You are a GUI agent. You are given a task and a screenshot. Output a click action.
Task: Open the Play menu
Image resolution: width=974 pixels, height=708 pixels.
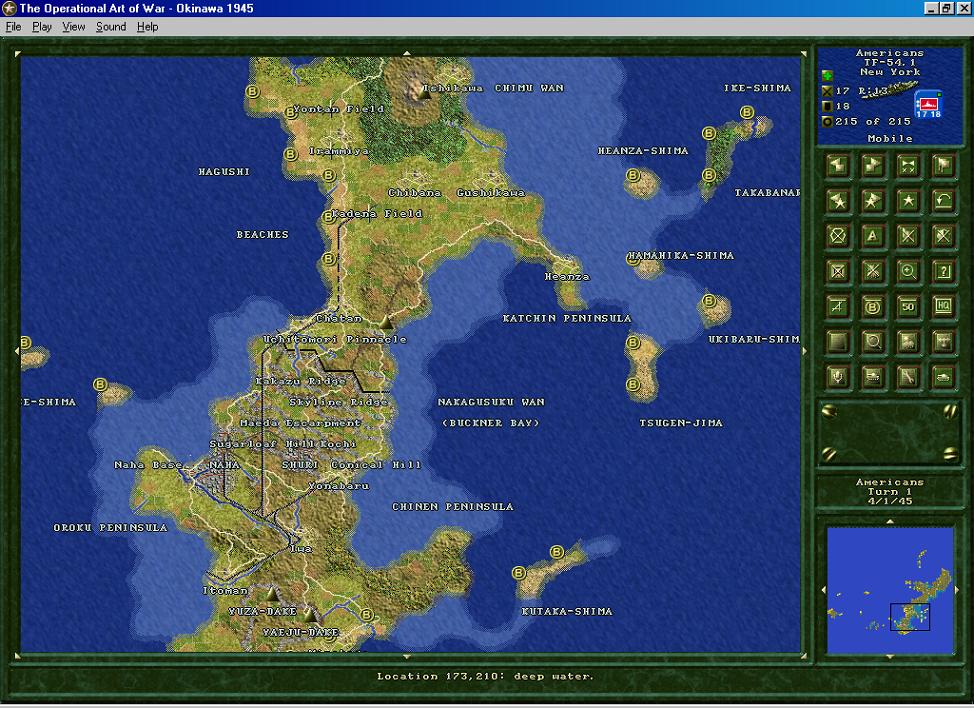(42, 27)
